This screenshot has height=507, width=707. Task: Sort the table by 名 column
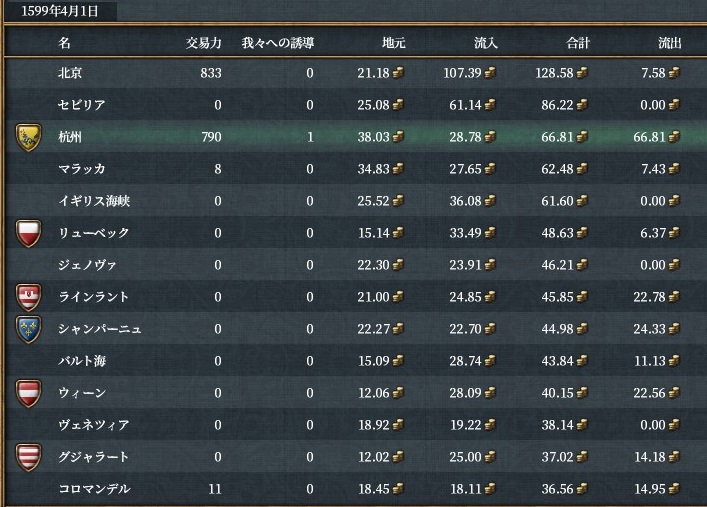point(65,43)
